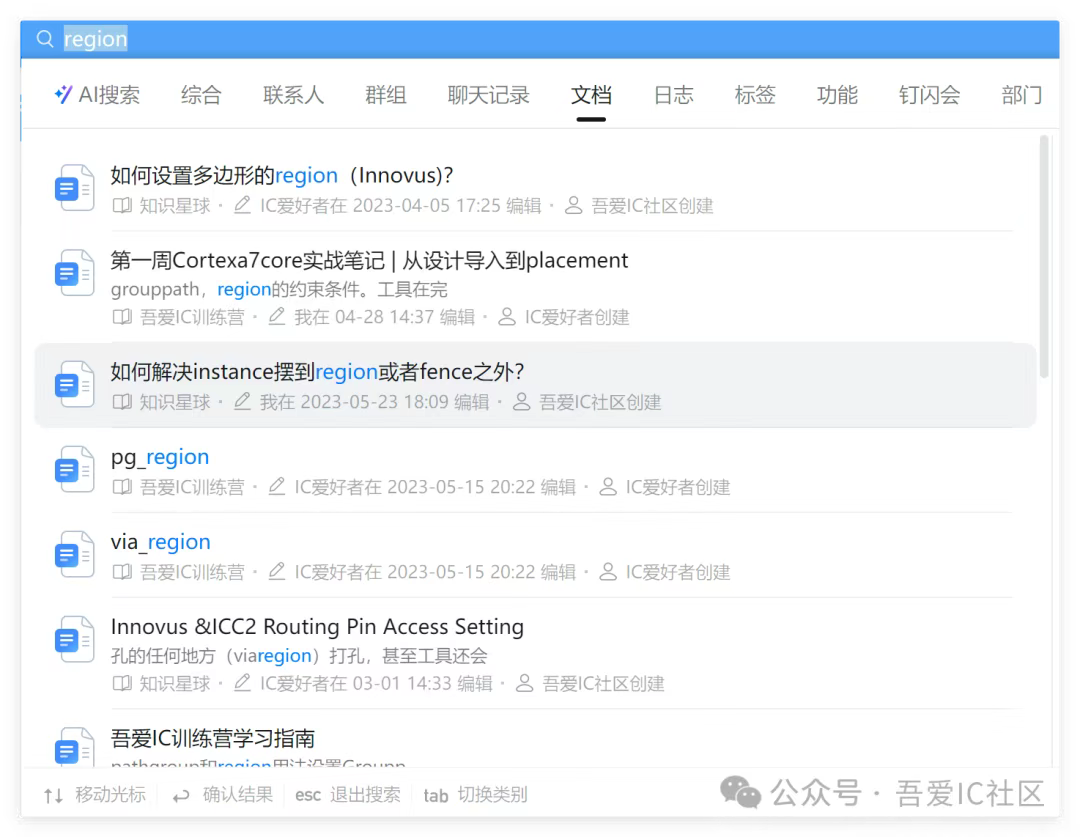Switch to the 综合 tab
Viewport: 1080px width, 837px height.
pos(201,94)
